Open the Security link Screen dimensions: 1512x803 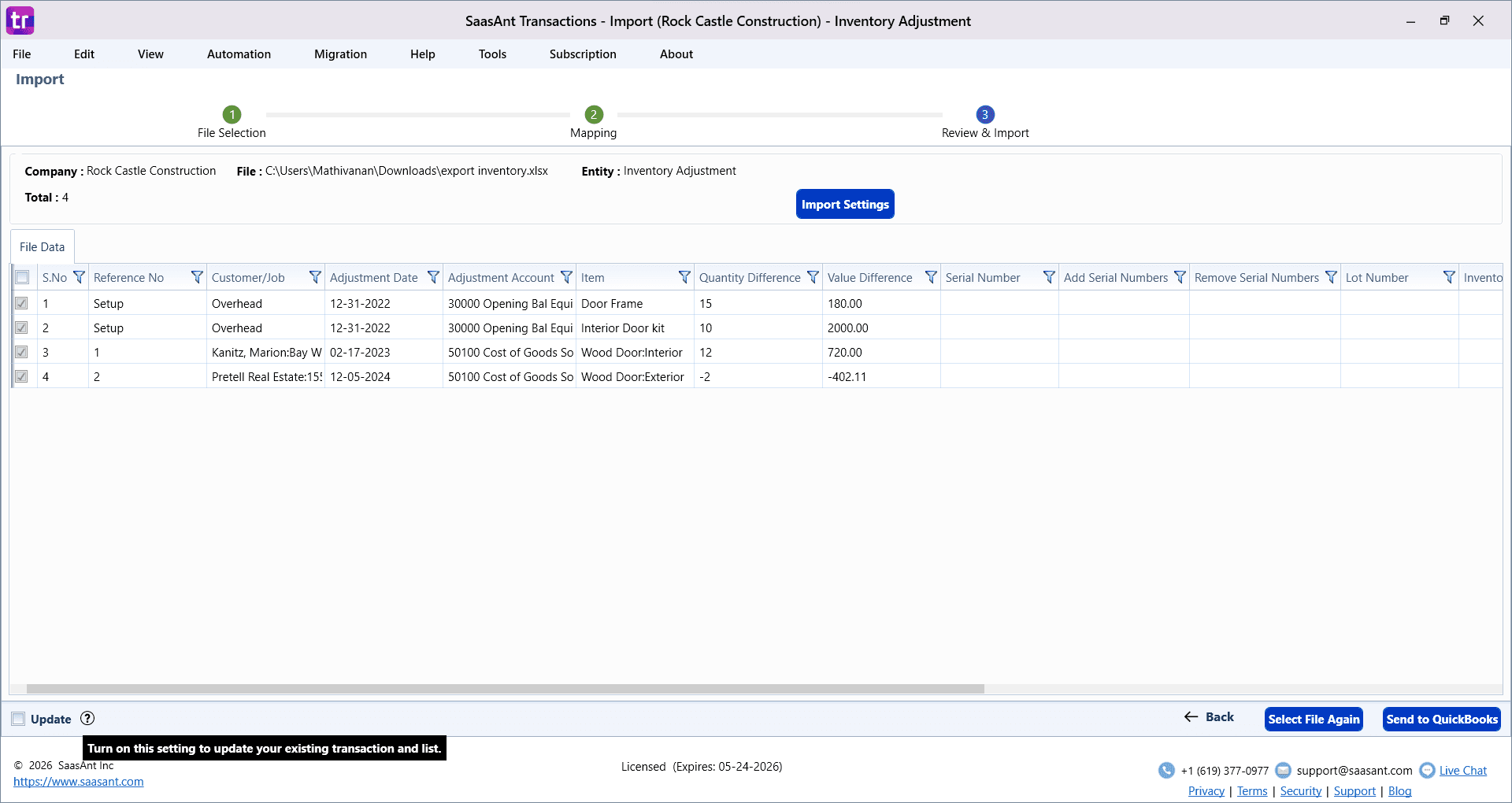point(1301,791)
